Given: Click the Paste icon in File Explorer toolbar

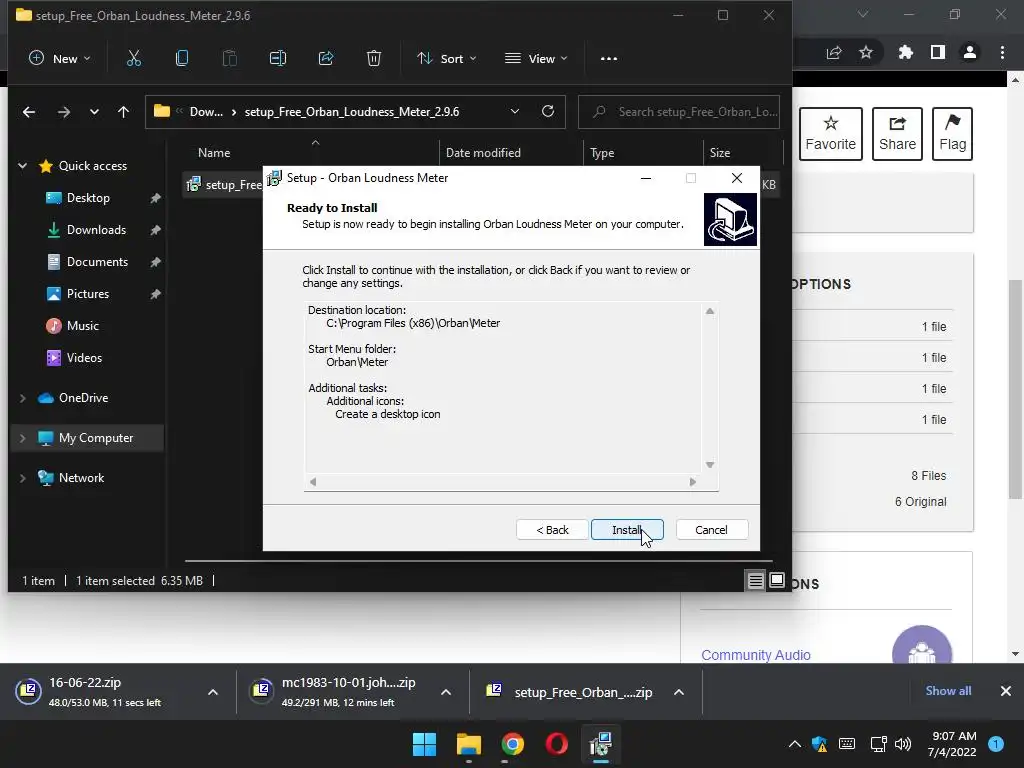Looking at the screenshot, I should pos(229,59).
